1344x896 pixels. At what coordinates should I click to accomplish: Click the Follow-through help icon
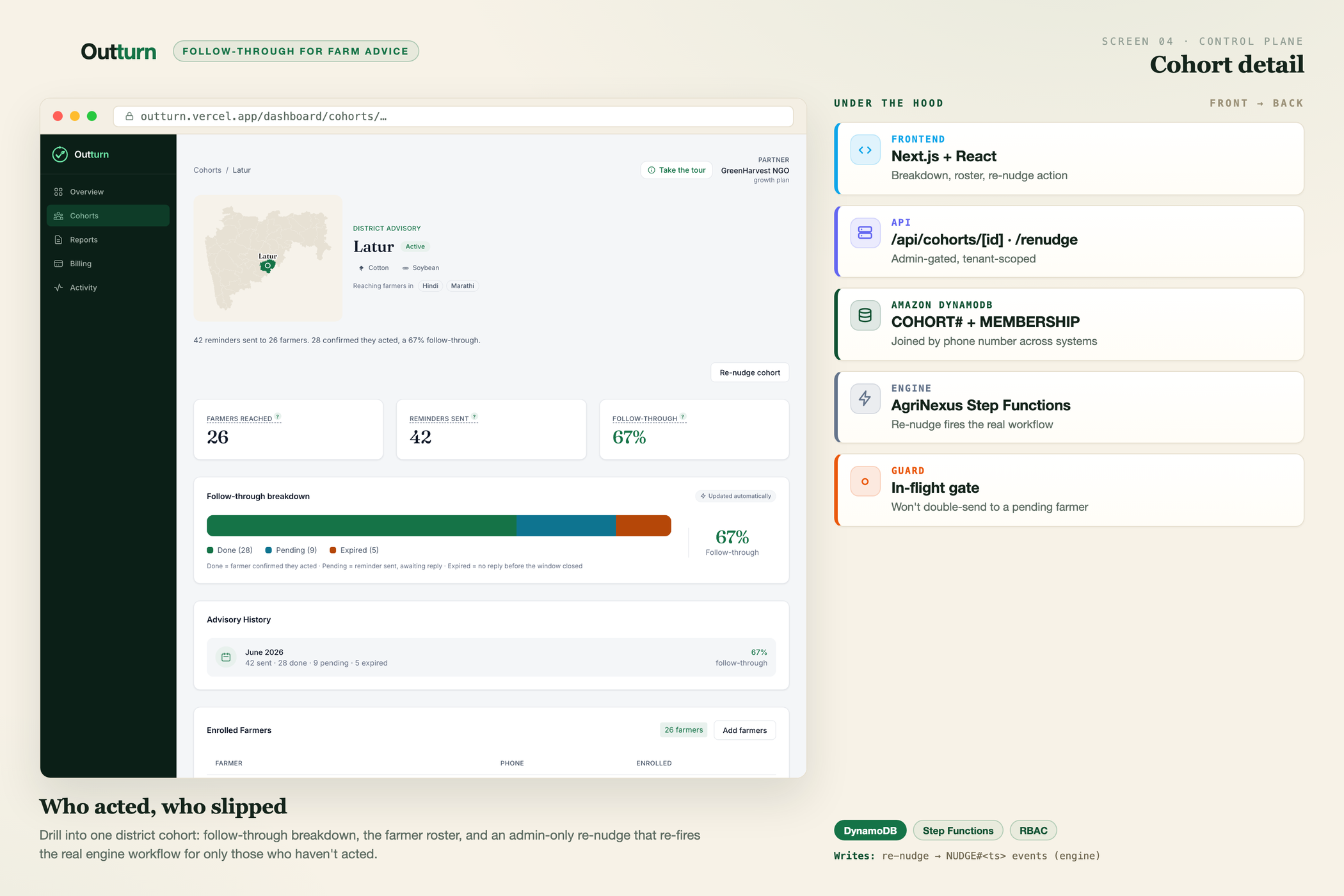click(683, 417)
